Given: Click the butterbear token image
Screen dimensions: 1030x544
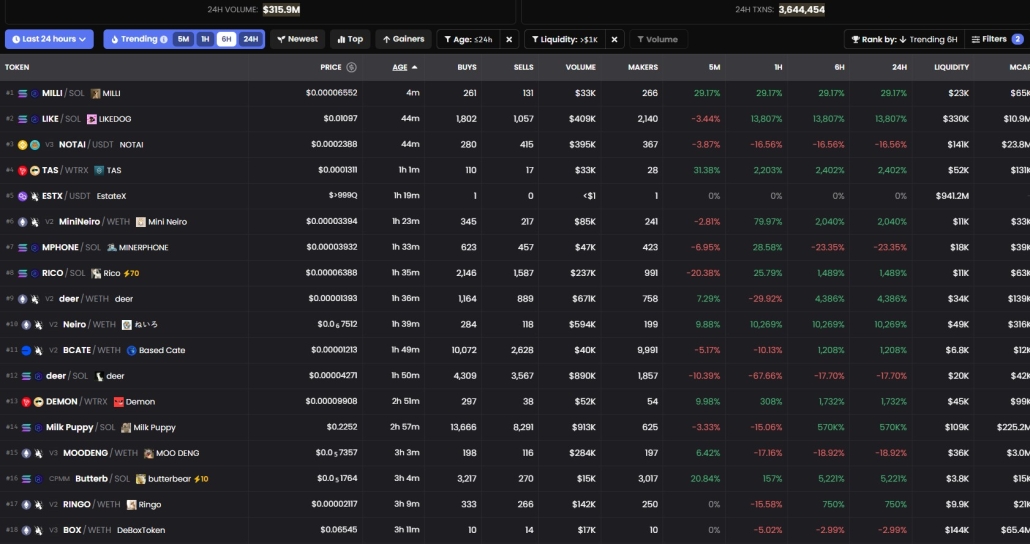Looking at the screenshot, I should 141,478.
